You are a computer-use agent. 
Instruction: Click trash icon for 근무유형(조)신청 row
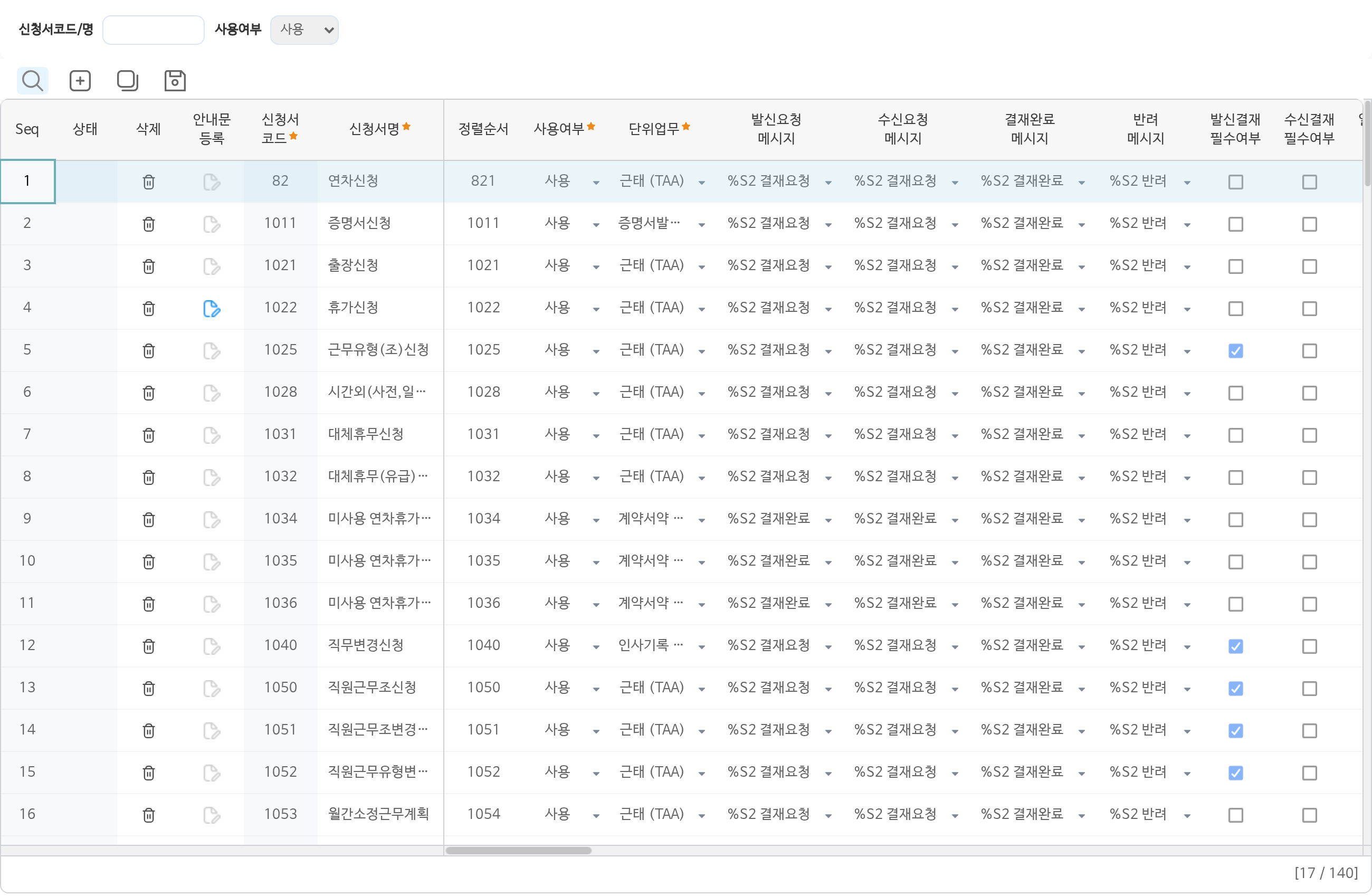tap(149, 350)
